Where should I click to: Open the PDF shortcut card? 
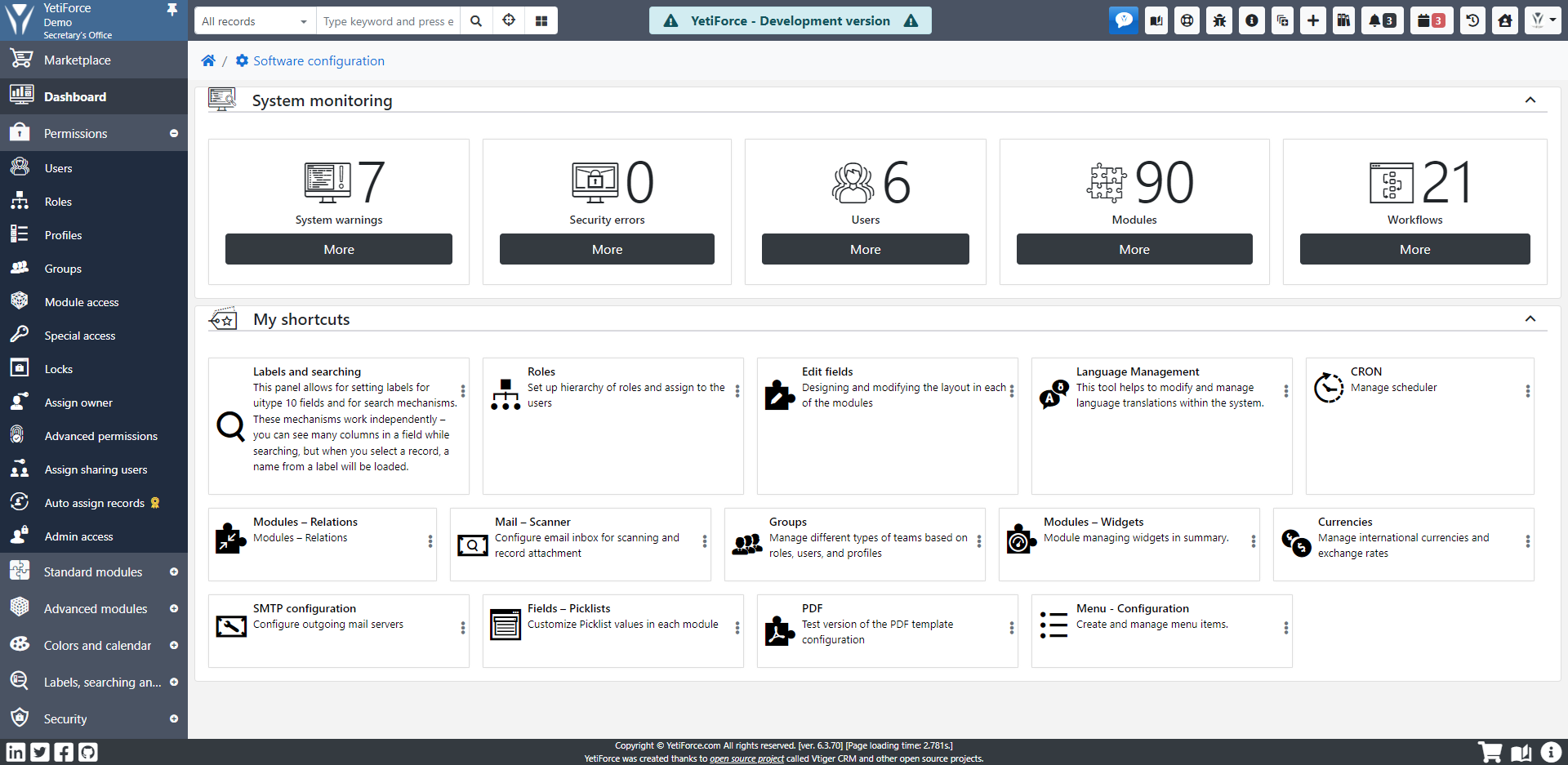click(x=888, y=631)
